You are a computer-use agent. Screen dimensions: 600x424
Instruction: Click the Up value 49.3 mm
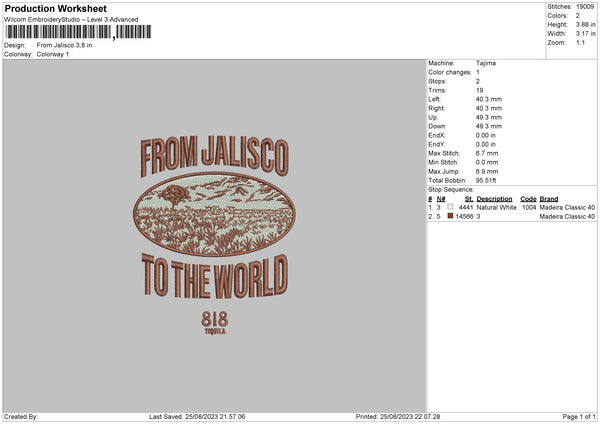pos(489,117)
